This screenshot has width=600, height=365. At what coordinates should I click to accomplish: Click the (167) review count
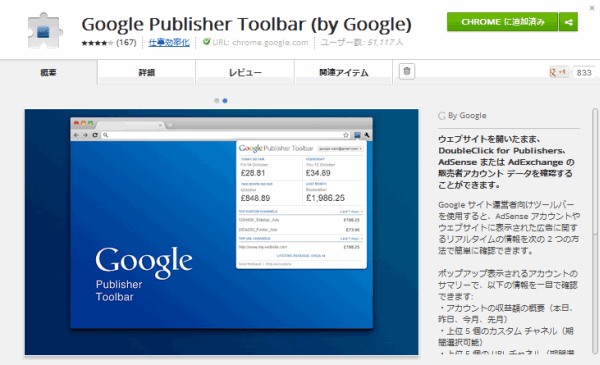point(126,42)
